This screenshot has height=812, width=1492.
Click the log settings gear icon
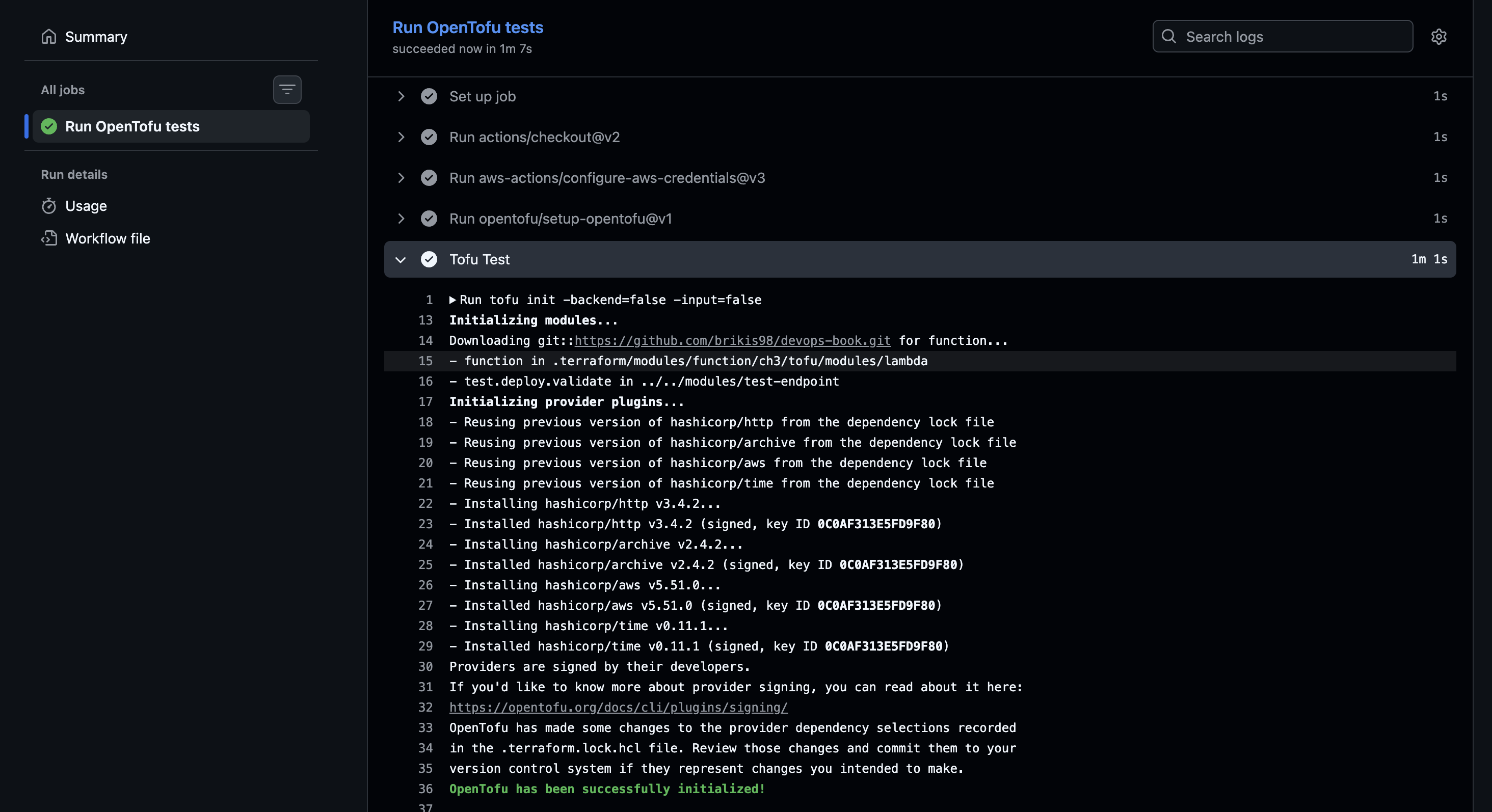(1438, 37)
